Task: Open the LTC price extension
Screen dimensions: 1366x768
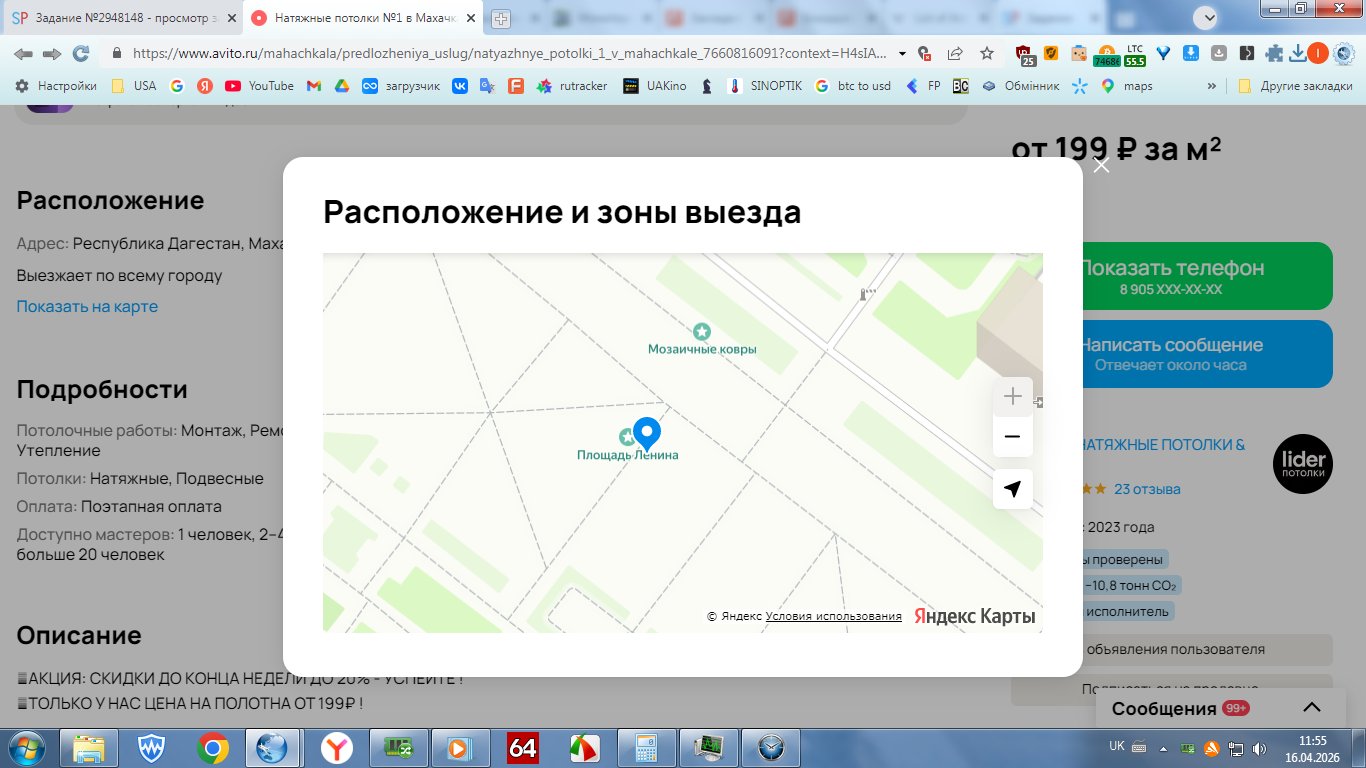Action: 1135,55
